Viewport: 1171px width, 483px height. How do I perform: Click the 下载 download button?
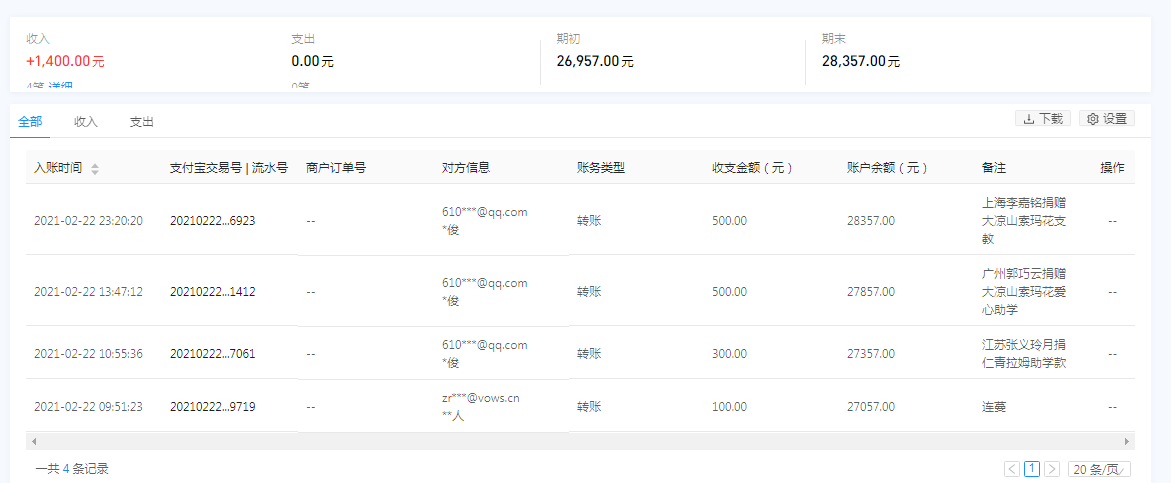pos(1042,118)
